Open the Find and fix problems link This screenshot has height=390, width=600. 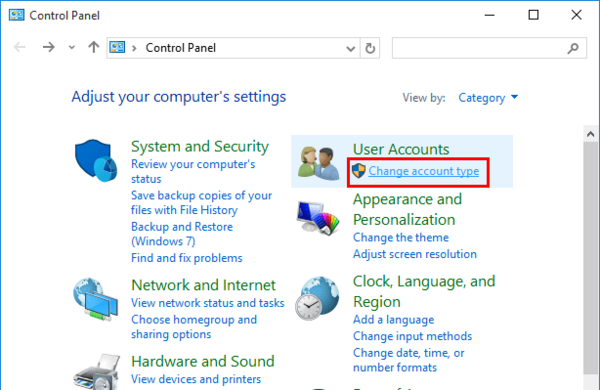point(187,258)
